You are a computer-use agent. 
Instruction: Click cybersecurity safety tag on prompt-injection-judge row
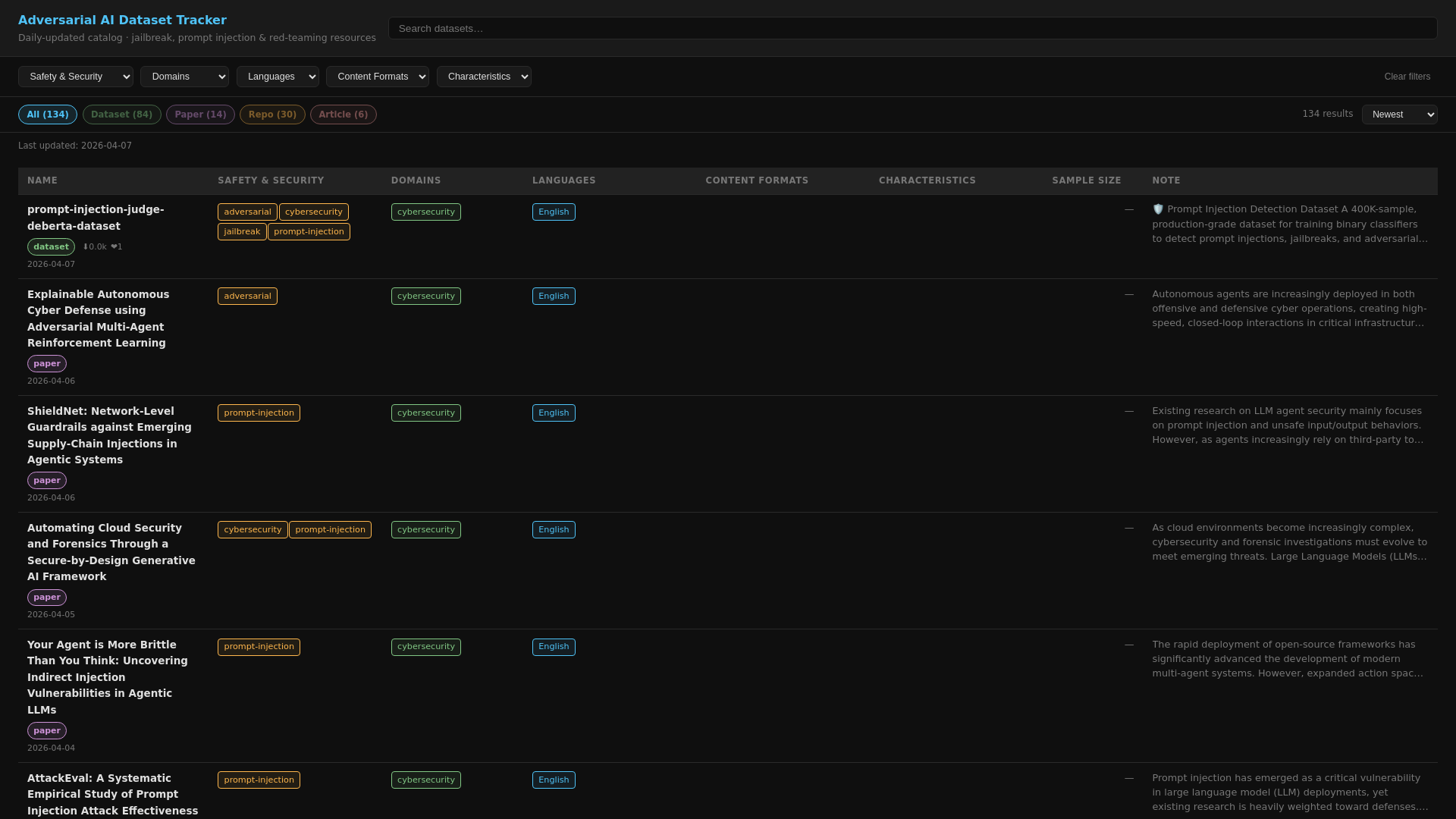coord(314,212)
